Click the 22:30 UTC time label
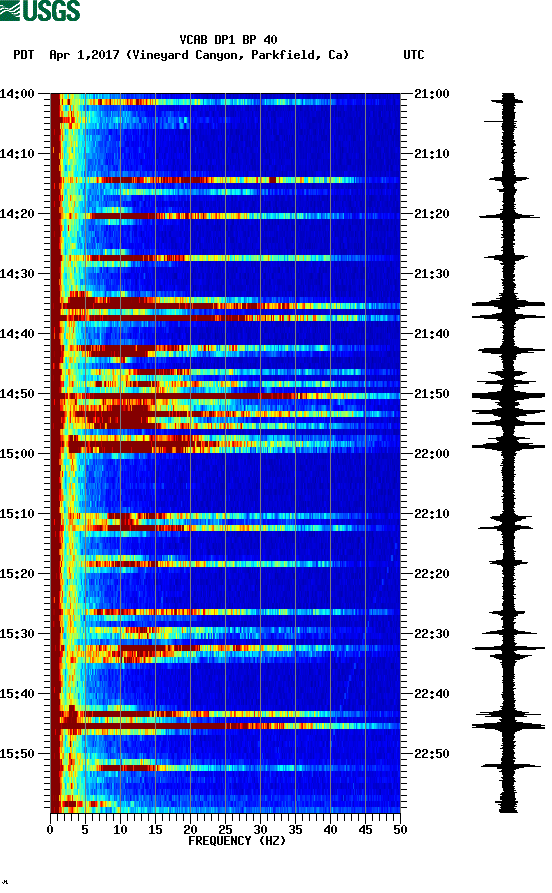Image resolution: width=552 pixels, height=893 pixels. [x=432, y=634]
